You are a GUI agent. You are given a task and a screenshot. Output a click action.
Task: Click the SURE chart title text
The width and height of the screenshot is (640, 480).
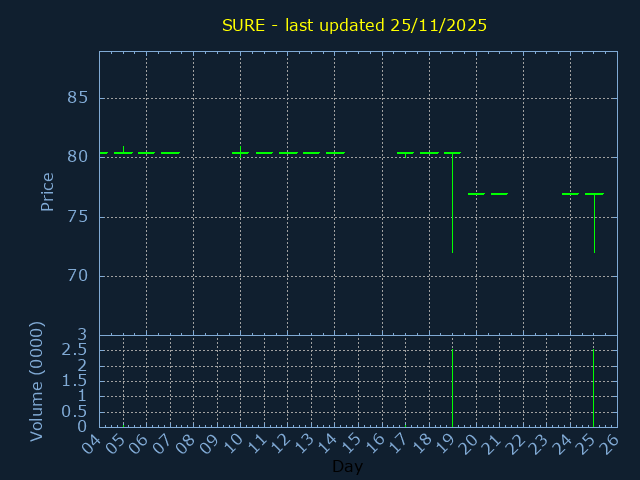(x=354, y=25)
